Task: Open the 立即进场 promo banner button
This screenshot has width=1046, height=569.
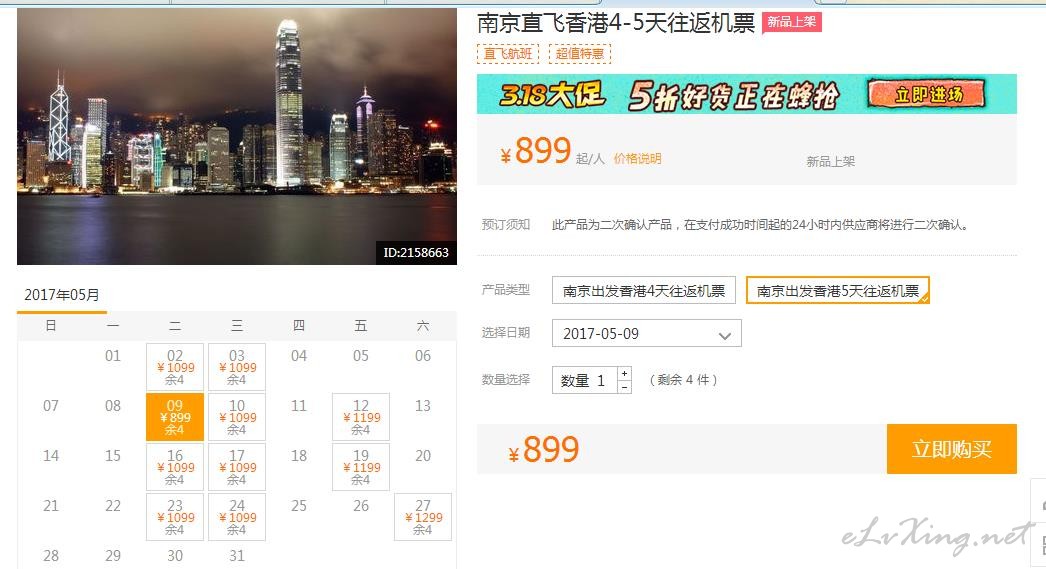Action: point(928,94)
